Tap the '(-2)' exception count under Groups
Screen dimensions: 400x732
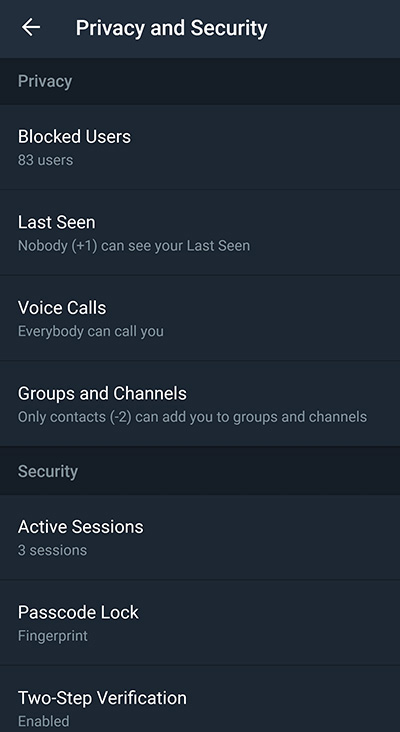tap(118, 417)
